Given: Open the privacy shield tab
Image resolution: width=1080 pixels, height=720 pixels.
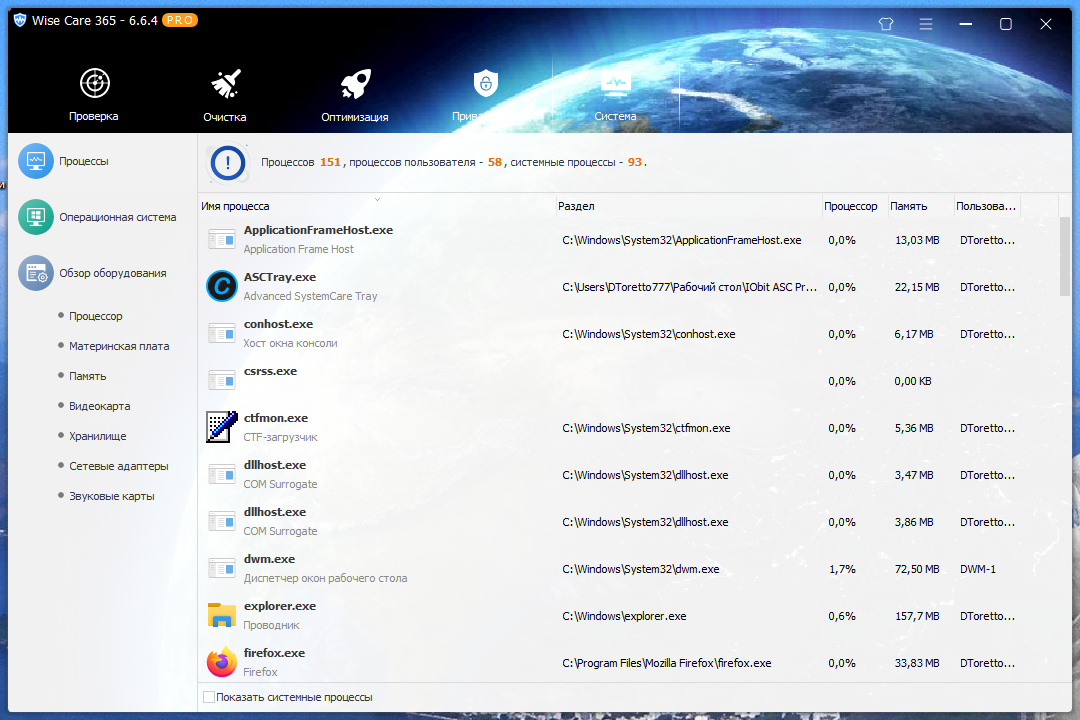Looking at the screenshot, I should [486, 95].
